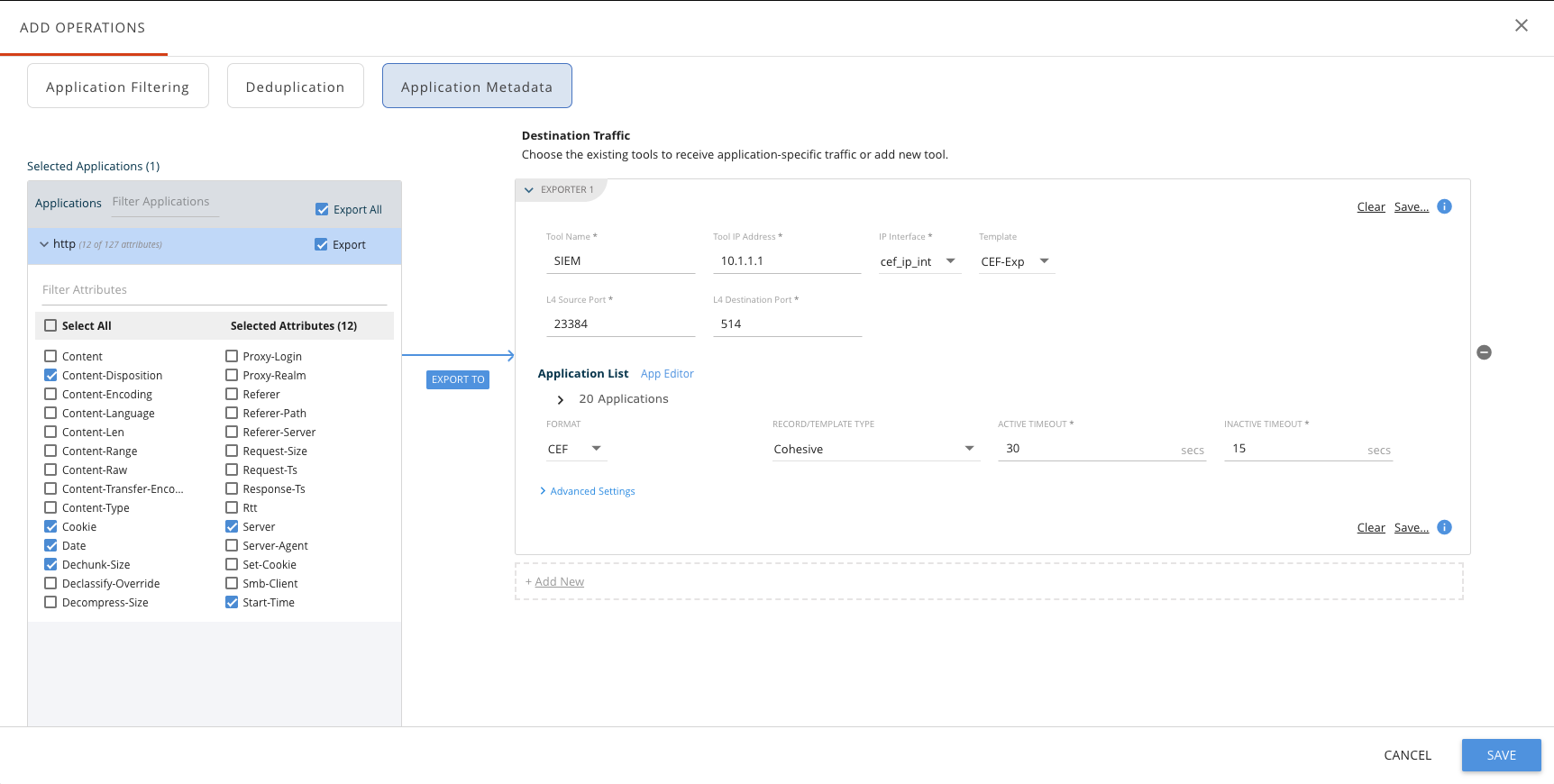Image resolution: width=1554 pixels, height=784 pixels.
Task: Open the App Editor link
Action: click(x=667, y=373)
